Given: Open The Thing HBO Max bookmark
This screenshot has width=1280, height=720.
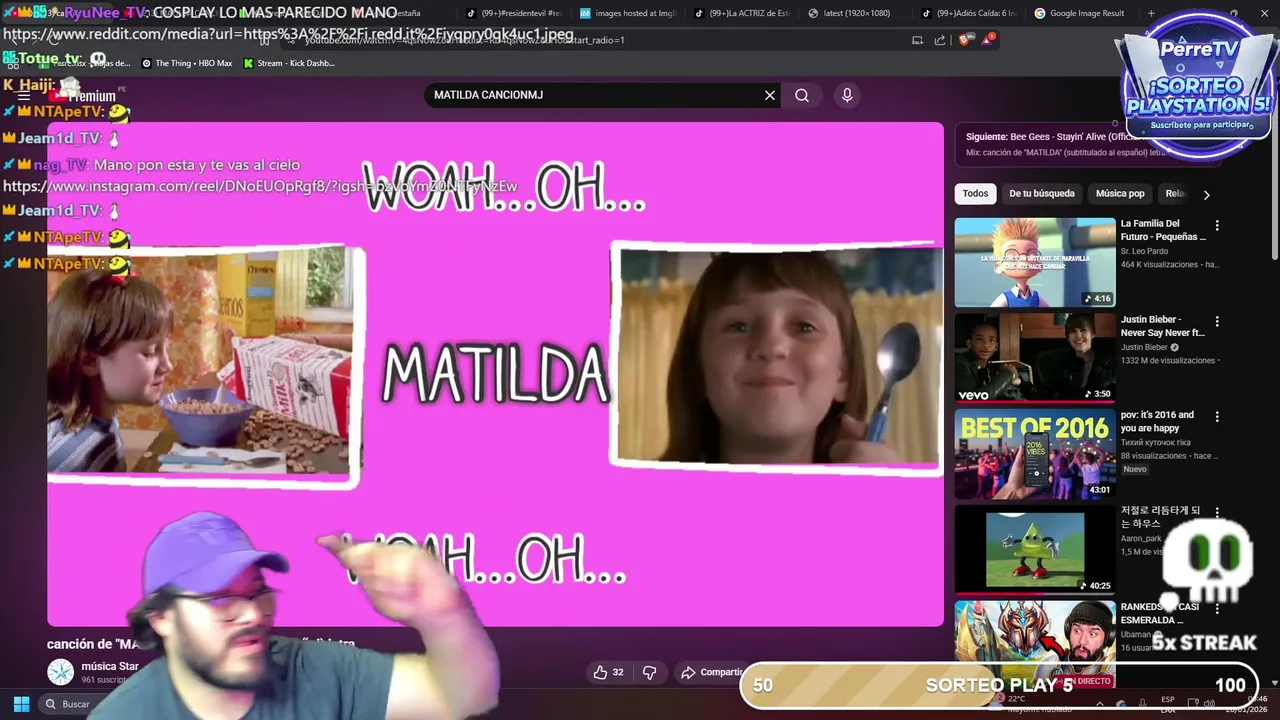Looking at the screenshot, I should (x=187, y=63).
